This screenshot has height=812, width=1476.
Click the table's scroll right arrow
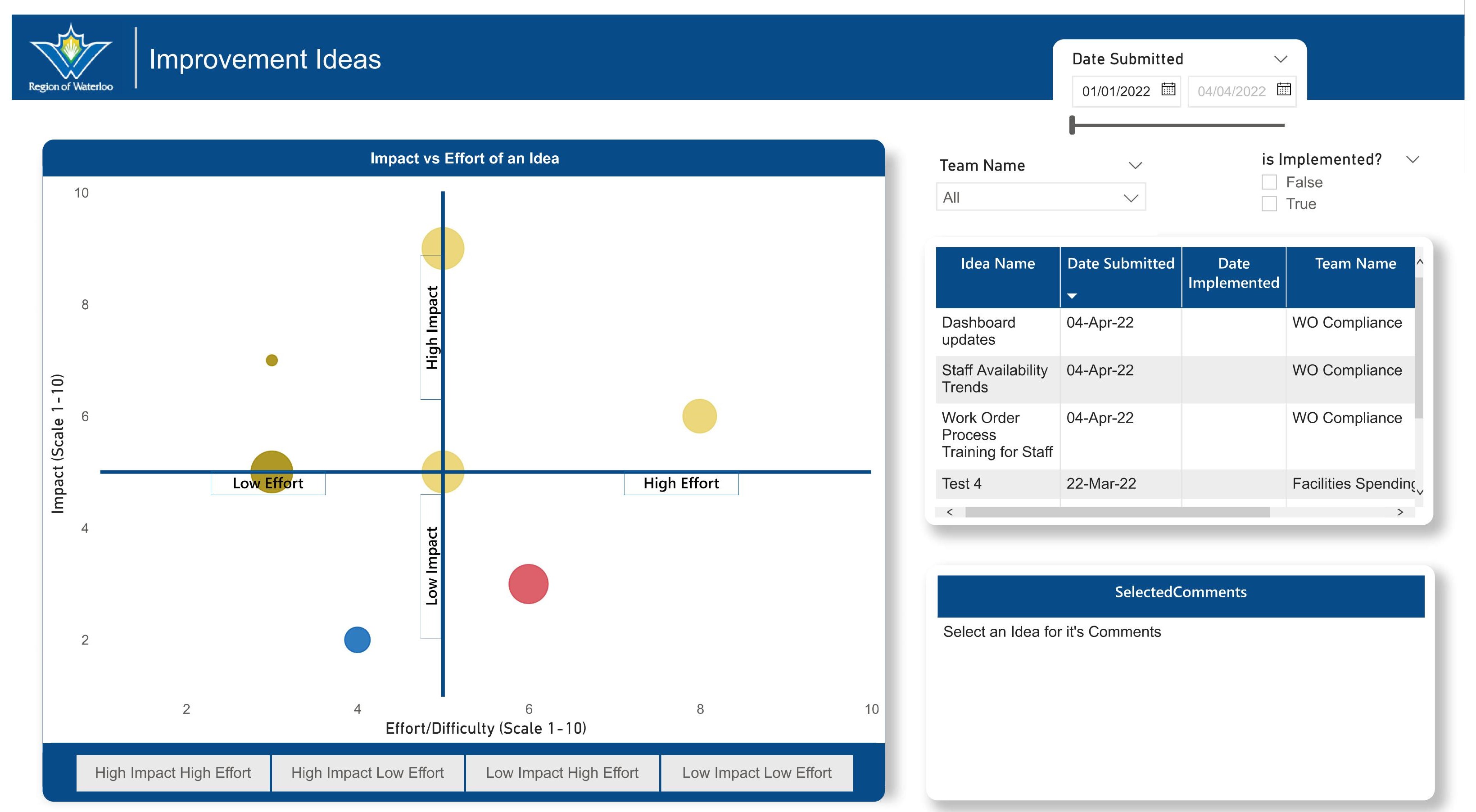point(1400,512)
